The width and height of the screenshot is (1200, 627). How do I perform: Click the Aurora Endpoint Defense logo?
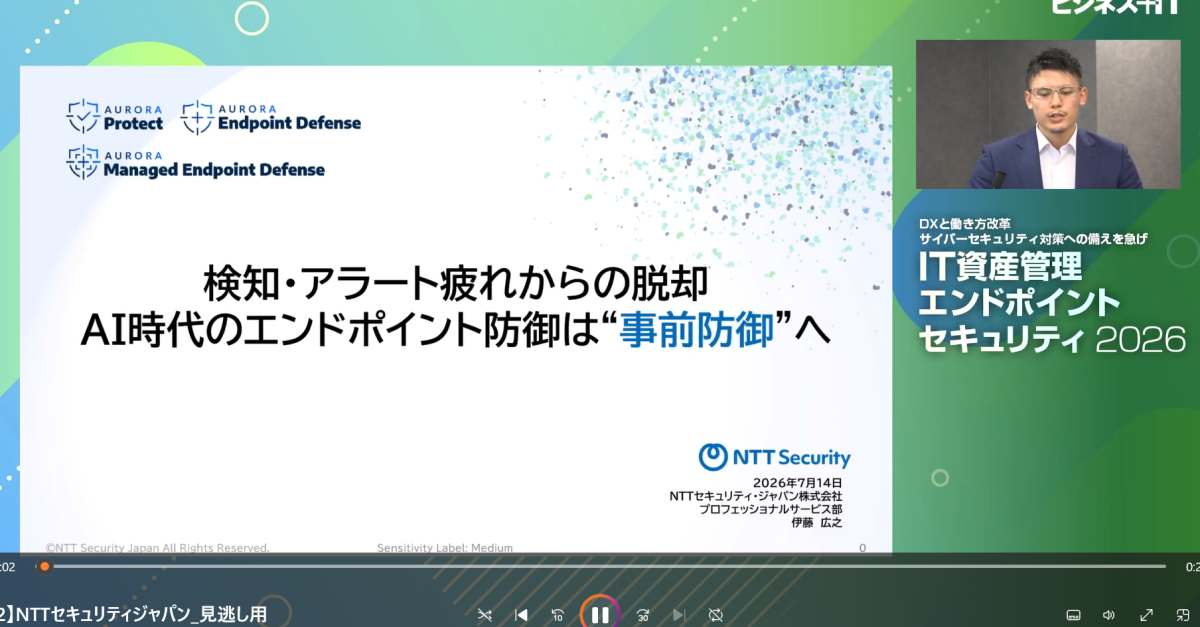tap(271, 117)
